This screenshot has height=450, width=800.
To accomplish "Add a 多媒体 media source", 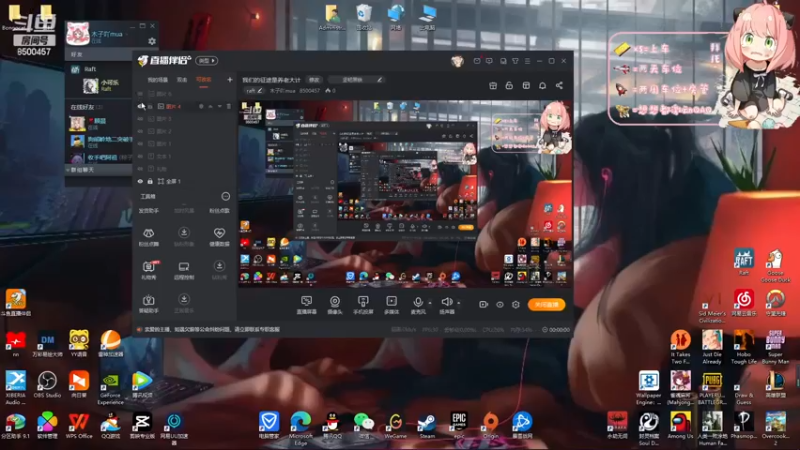I will coord(391,305).
